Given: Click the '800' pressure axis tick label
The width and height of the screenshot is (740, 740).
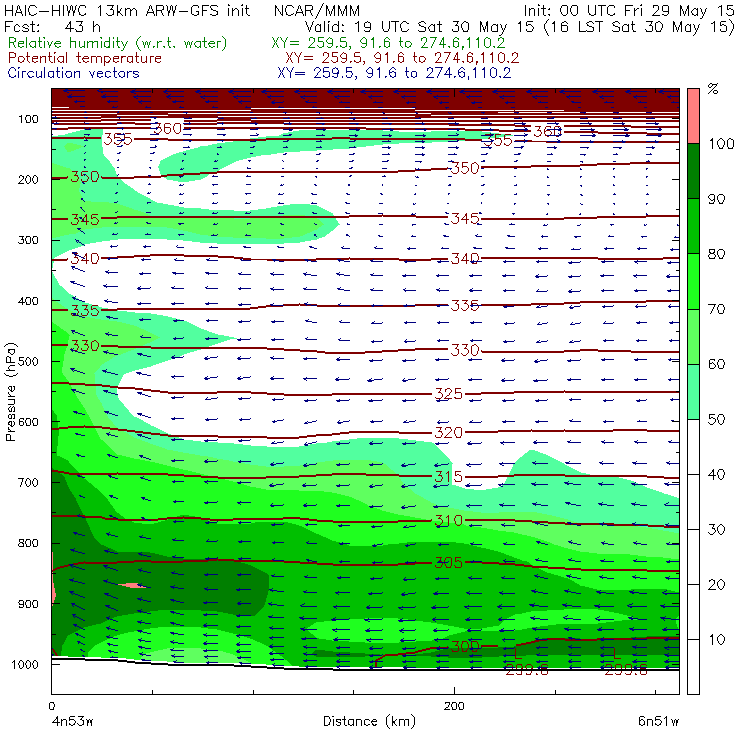Looking at the screenshot, I should [28, 543].
